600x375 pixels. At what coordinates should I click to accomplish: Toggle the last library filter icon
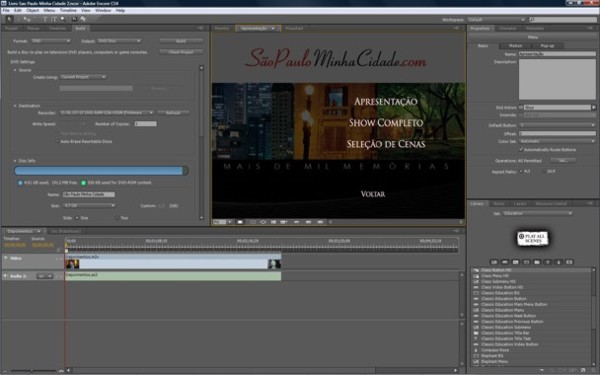(569, 262)
